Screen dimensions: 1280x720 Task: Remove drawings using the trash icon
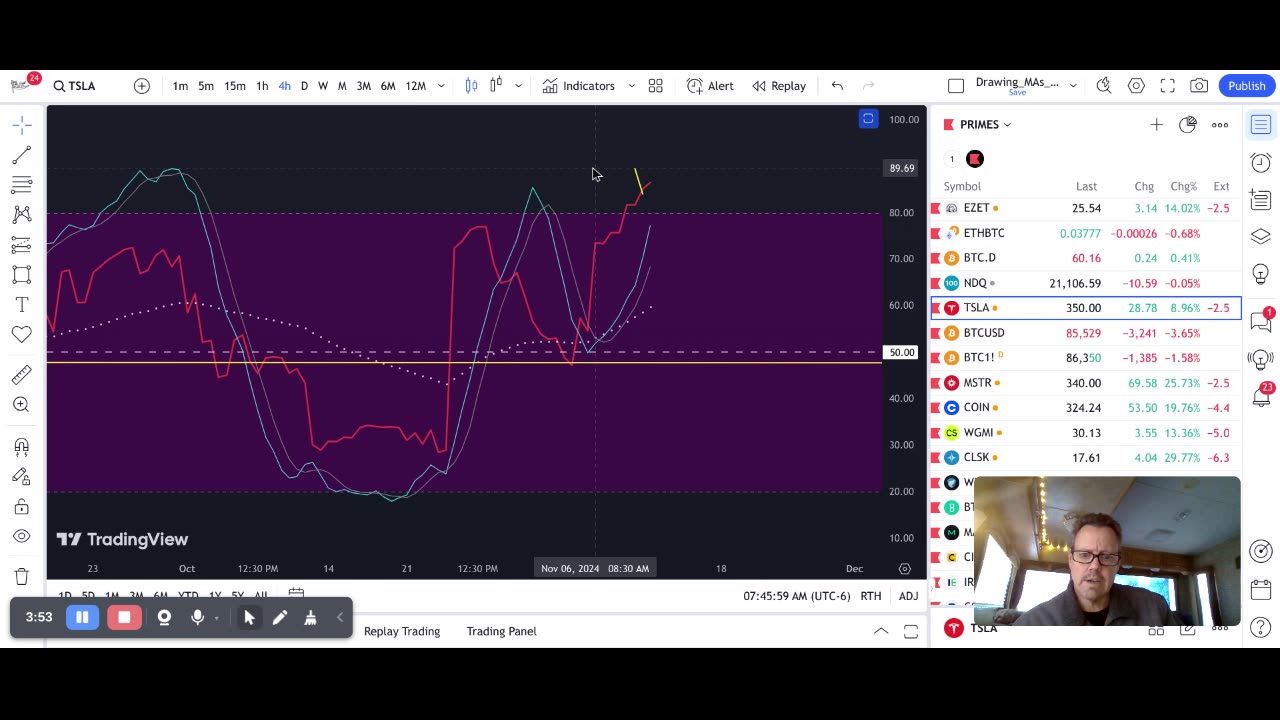tap(22, 577)
